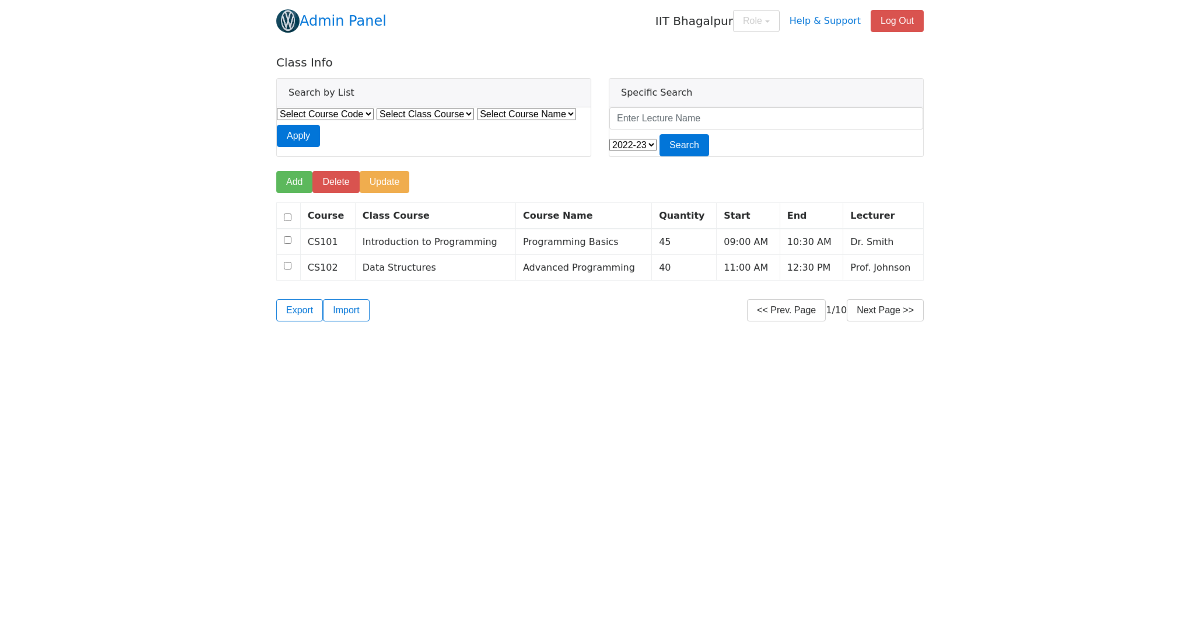Open the Role dropdown in the header

756,20
